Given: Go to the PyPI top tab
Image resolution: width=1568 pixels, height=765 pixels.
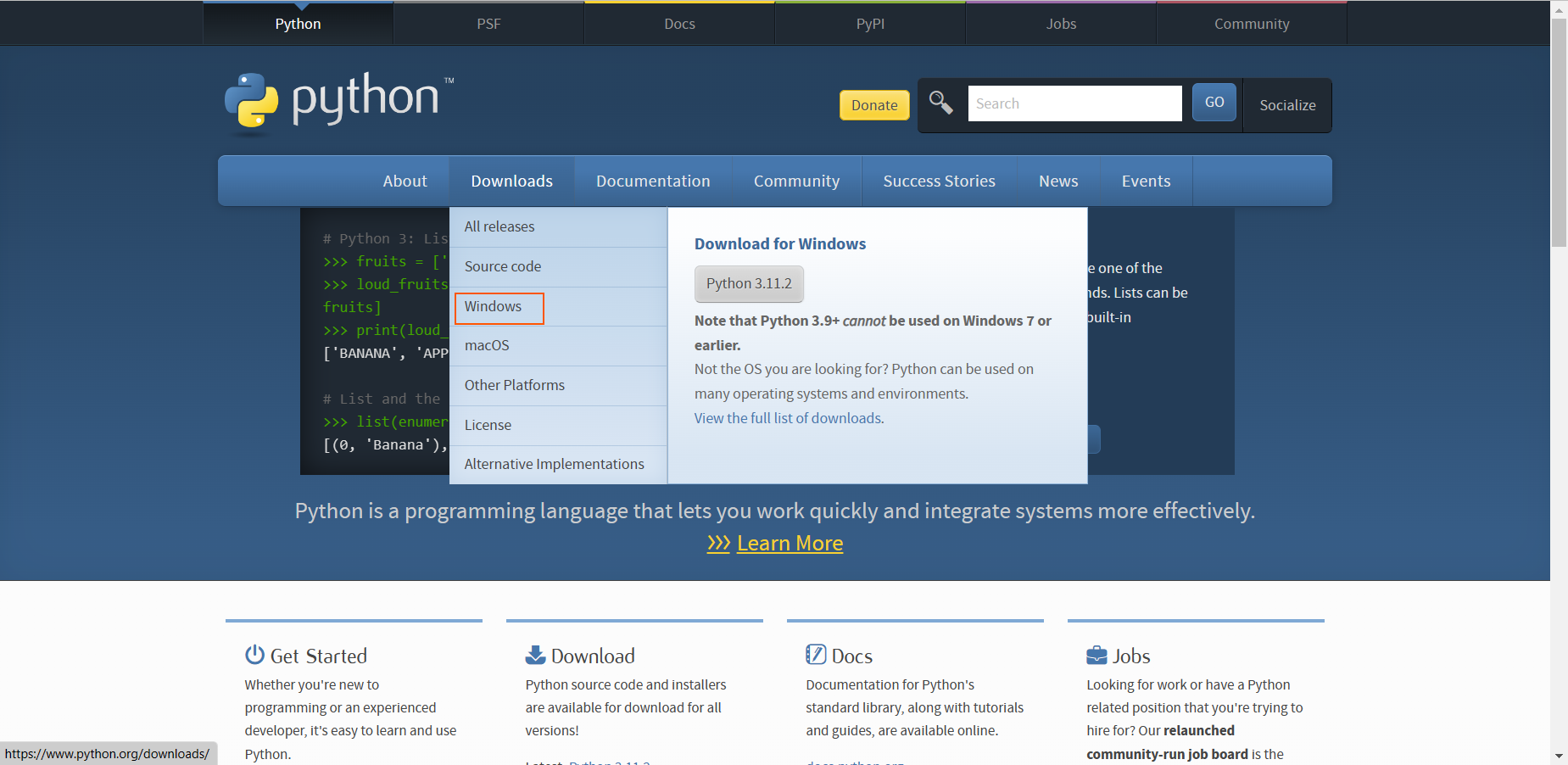Looking at the screenshot, I should [x=870, y=24].
